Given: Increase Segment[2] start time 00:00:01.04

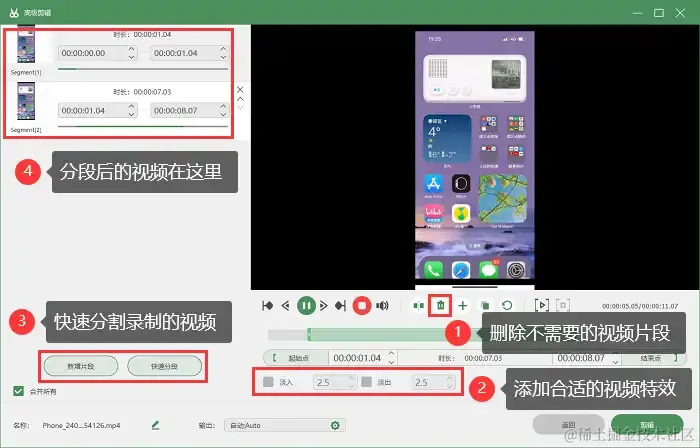Looking at the screenshot, I should click(131, 107).
